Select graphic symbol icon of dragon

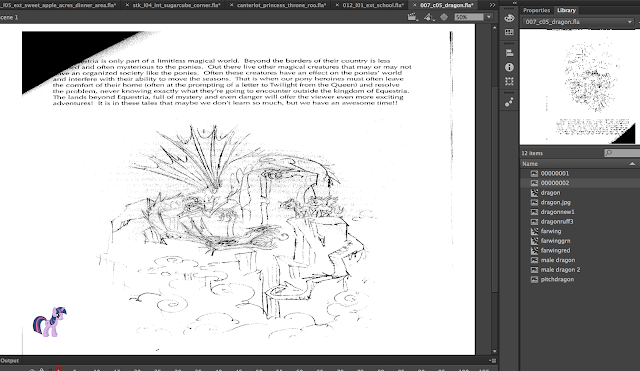tap(534, 193)
